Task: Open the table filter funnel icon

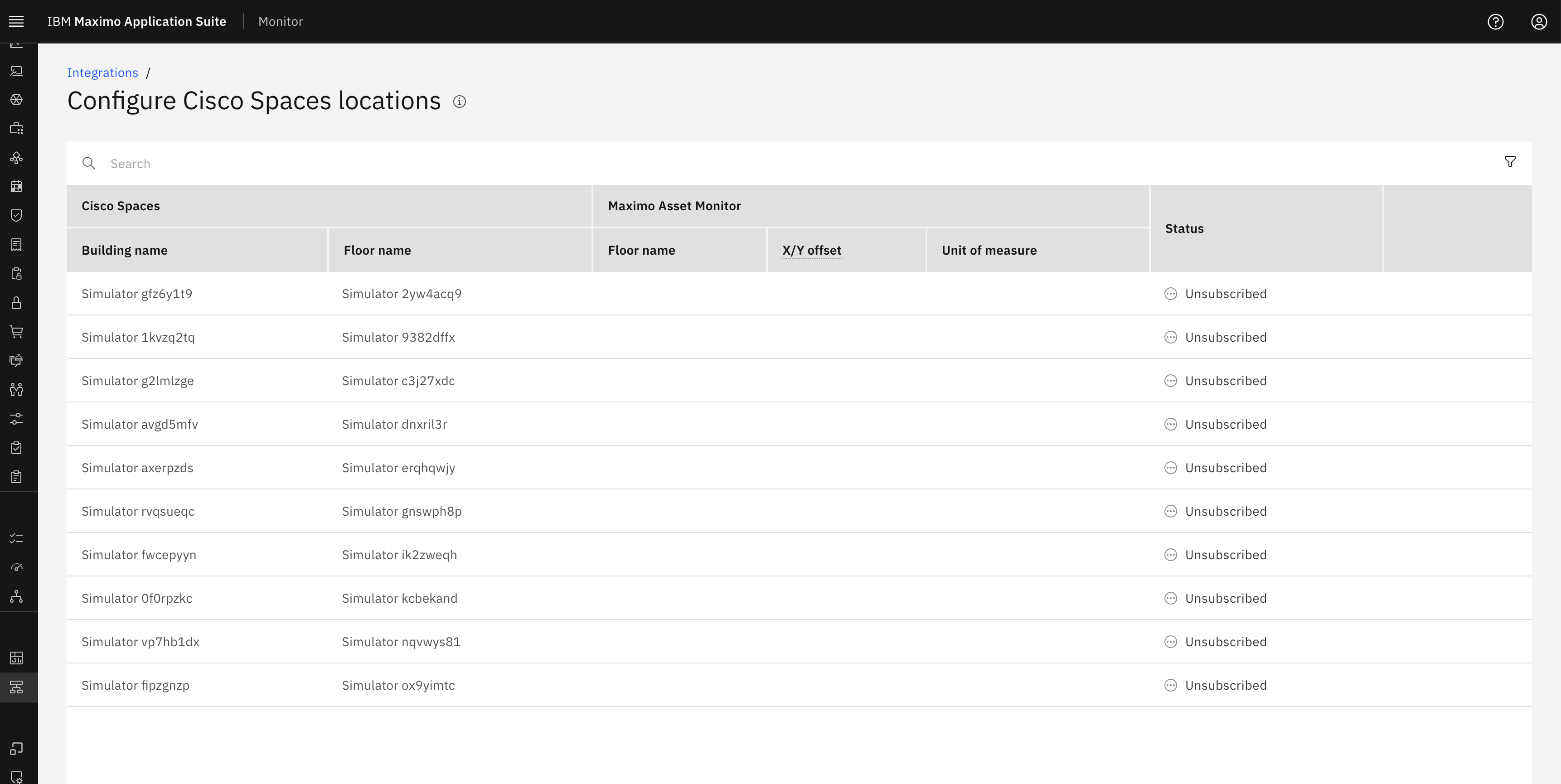Action: coord(1510,161)
